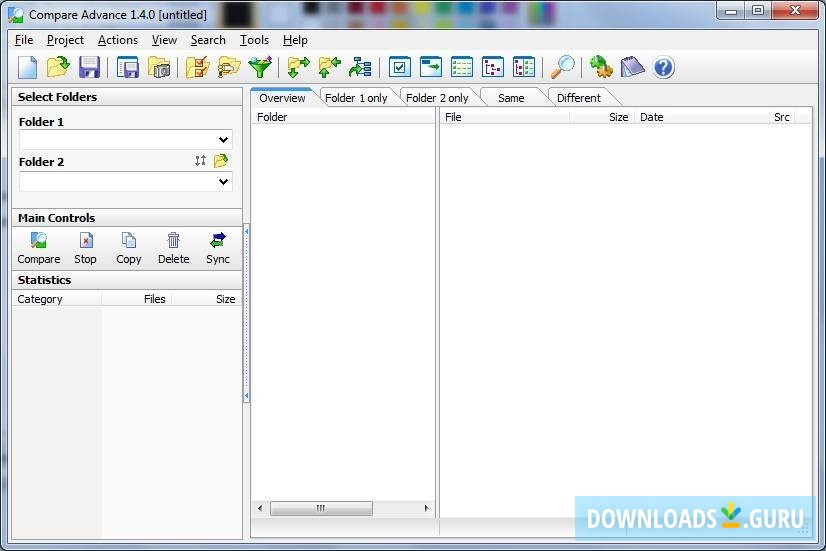Click the green arrow tree structure icon
Image resolution: width=826 pixels, height=551 pixels.
tap(360, 67)
